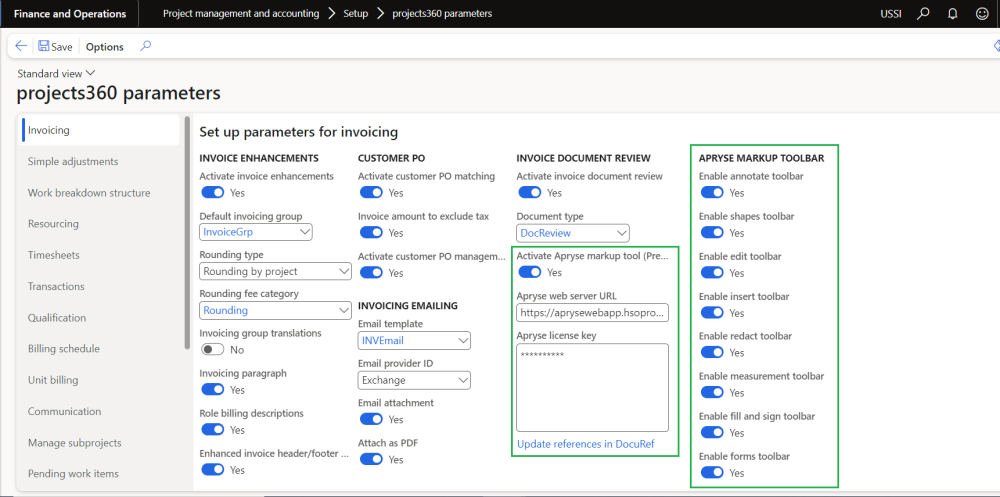Image resolution: width=1000 pixels, height=497 pixels.
Task: Click the feedback smiley icon
Action: coord(982,14)
